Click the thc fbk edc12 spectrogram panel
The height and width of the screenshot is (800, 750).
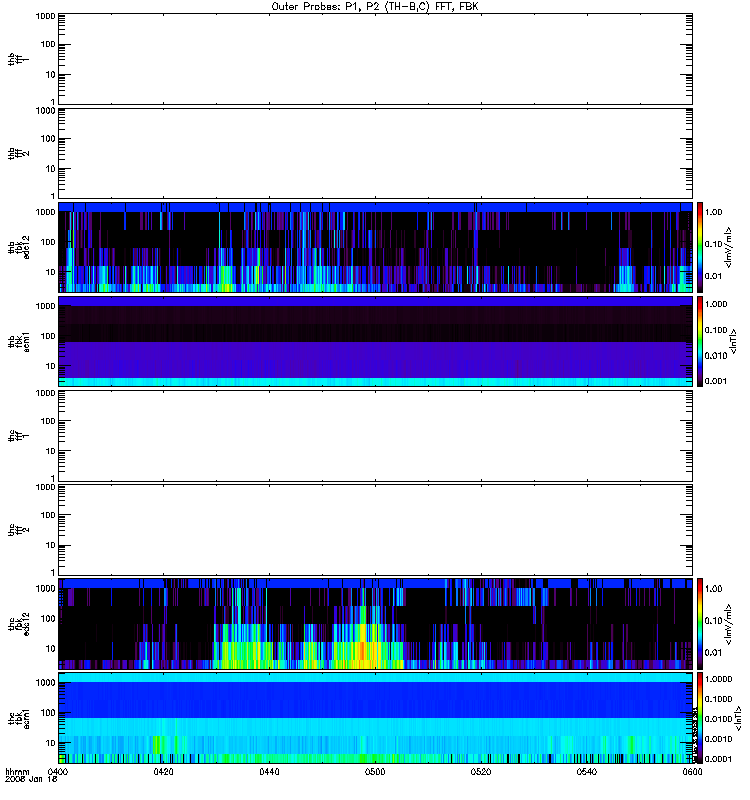pyautogui.click(x=375, y=624)
